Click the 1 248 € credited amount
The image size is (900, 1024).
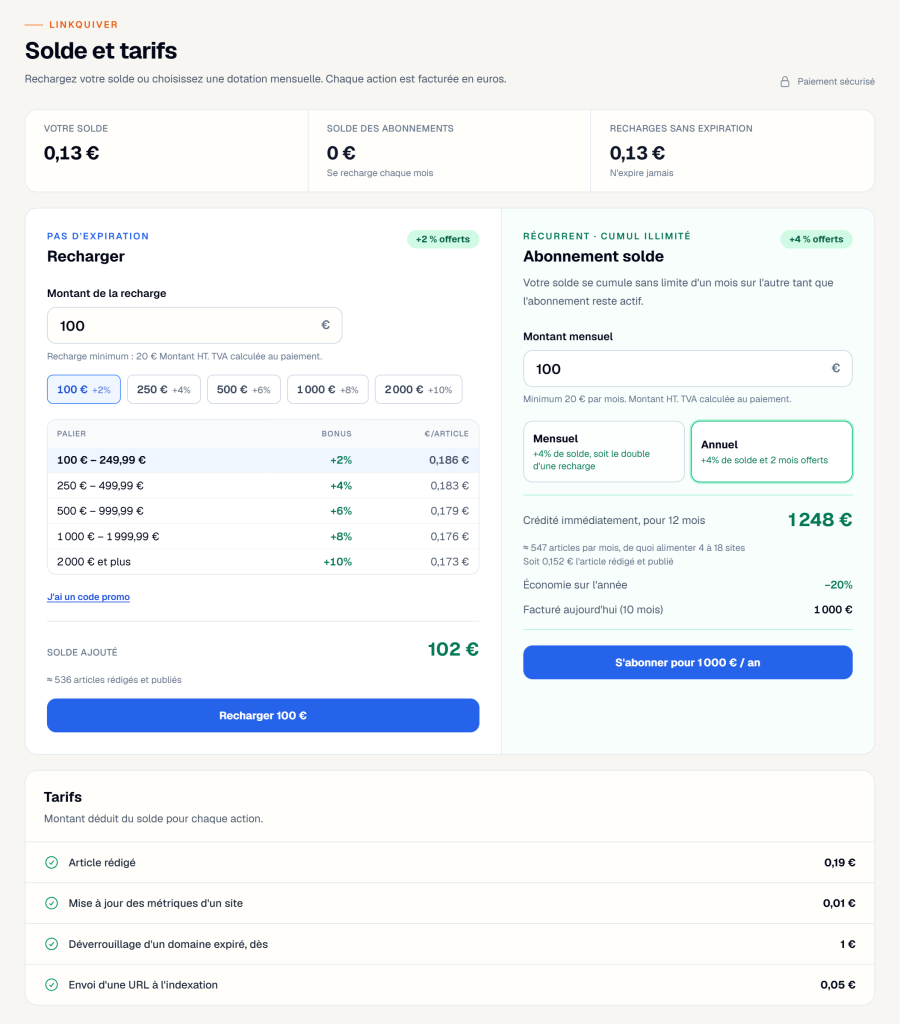(x=820, y=520)
